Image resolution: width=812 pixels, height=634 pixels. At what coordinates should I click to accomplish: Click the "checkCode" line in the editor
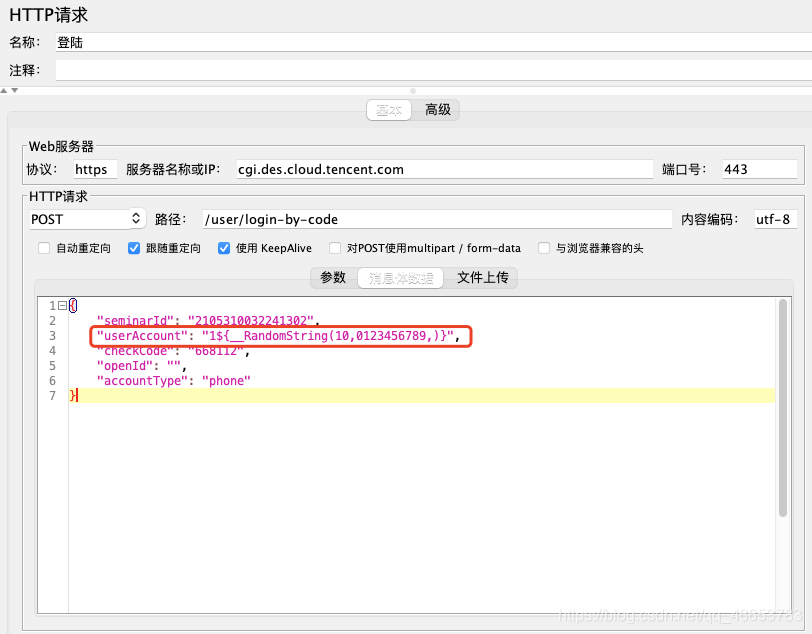[173, 351]
